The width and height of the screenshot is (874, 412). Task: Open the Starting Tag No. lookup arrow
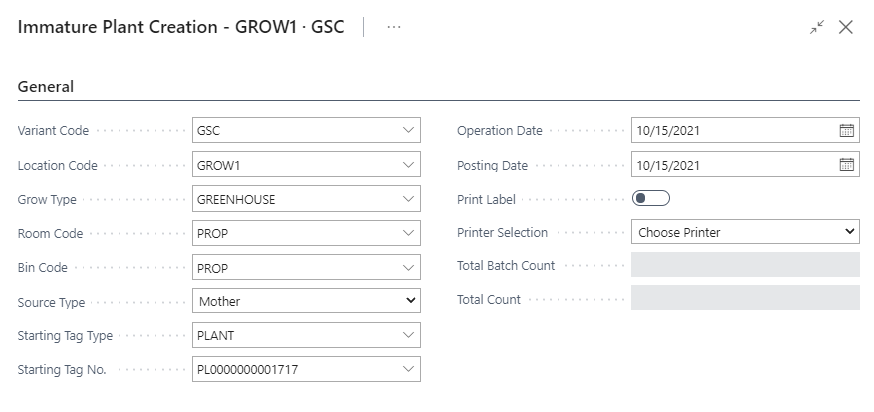pos(407,370)
